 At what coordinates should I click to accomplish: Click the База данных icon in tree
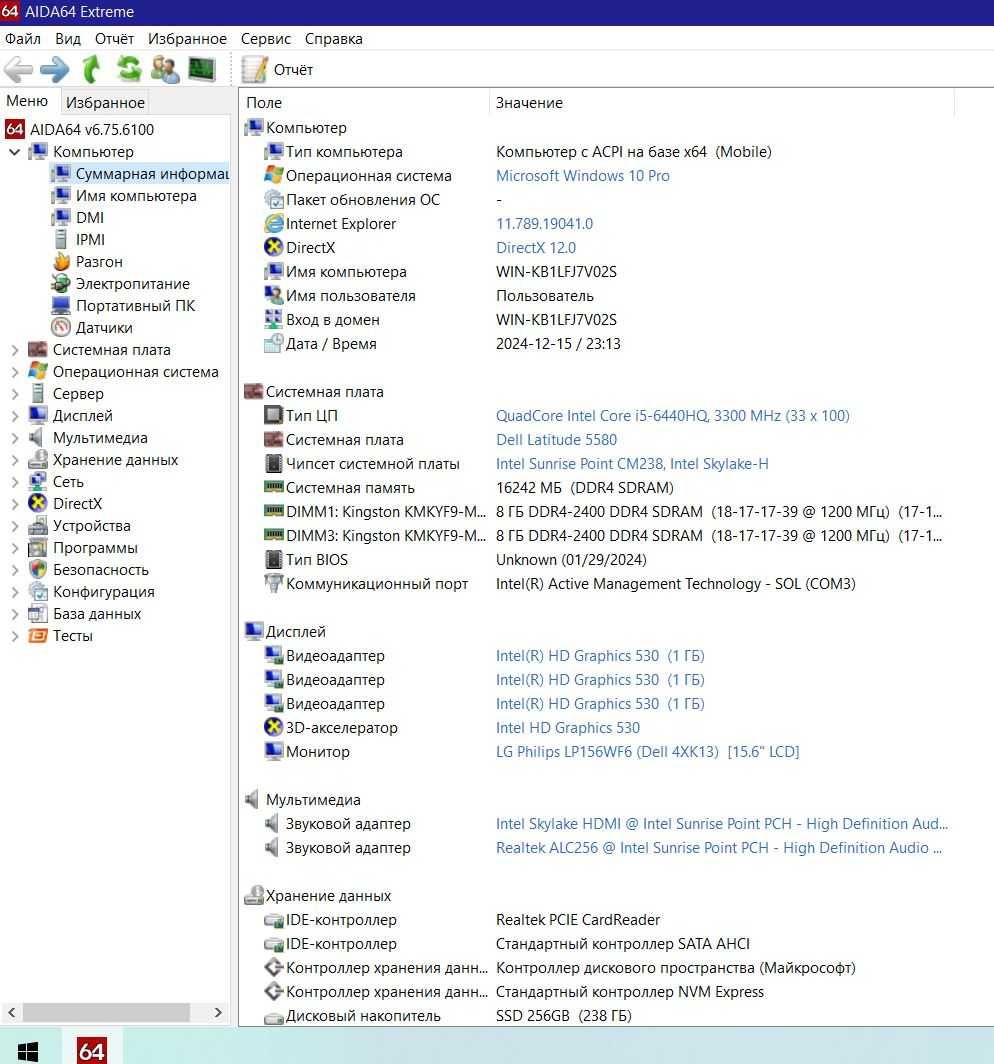coord(38,613)
